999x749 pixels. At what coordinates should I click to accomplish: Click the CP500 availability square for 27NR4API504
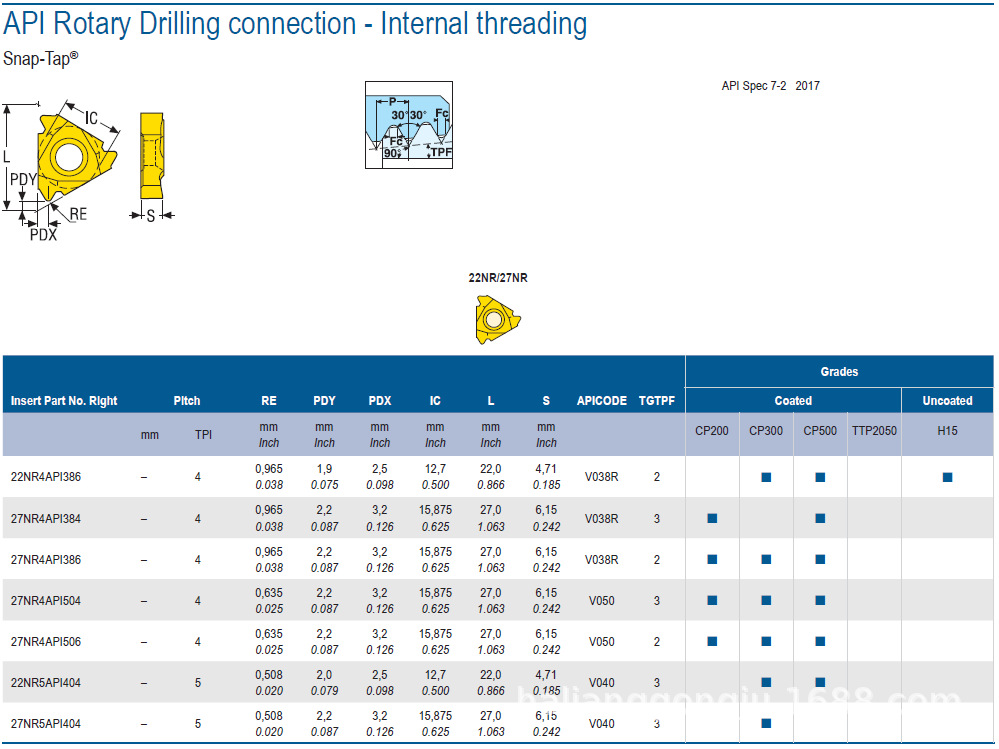[821, 600]
